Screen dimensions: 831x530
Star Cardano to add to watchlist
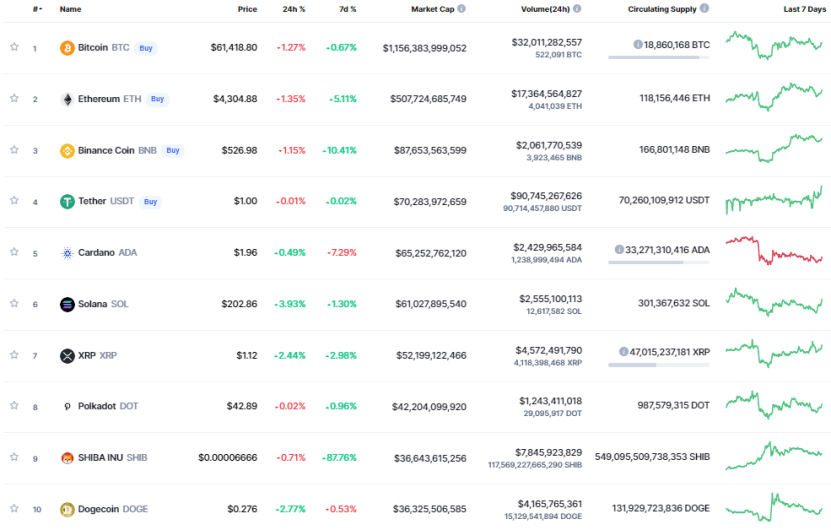14,252
